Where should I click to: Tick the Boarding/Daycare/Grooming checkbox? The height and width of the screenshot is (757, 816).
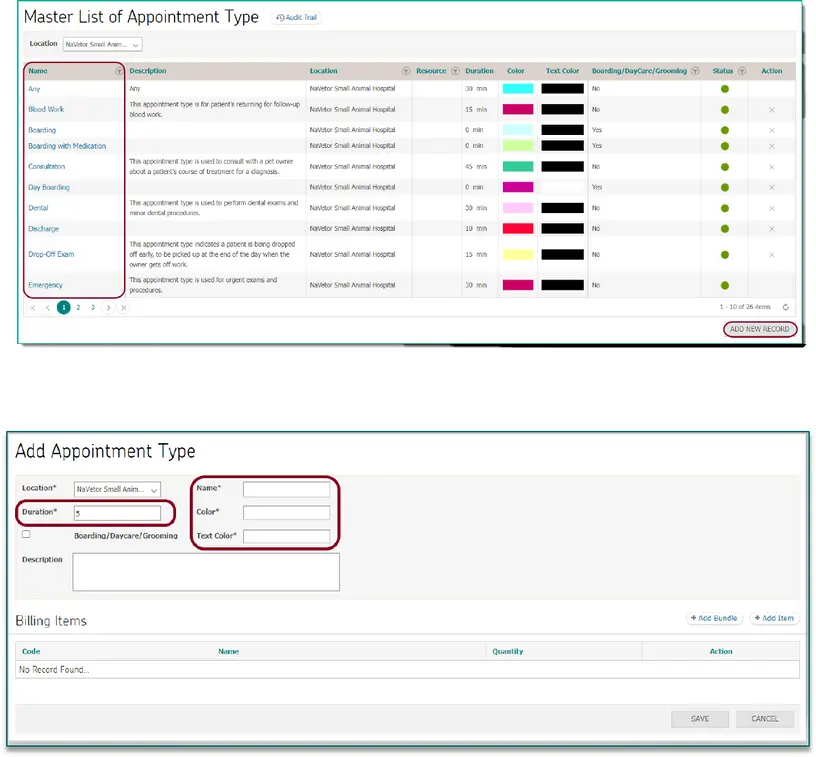pos(26,534)
